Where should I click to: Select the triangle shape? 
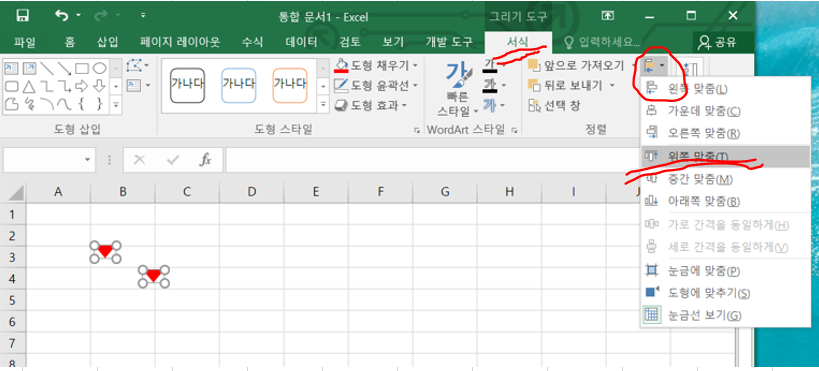click(30, 86)
